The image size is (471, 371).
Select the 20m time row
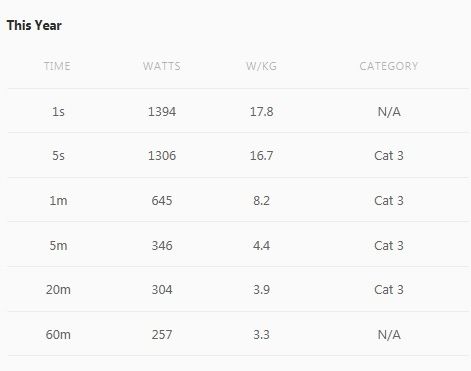238,289
